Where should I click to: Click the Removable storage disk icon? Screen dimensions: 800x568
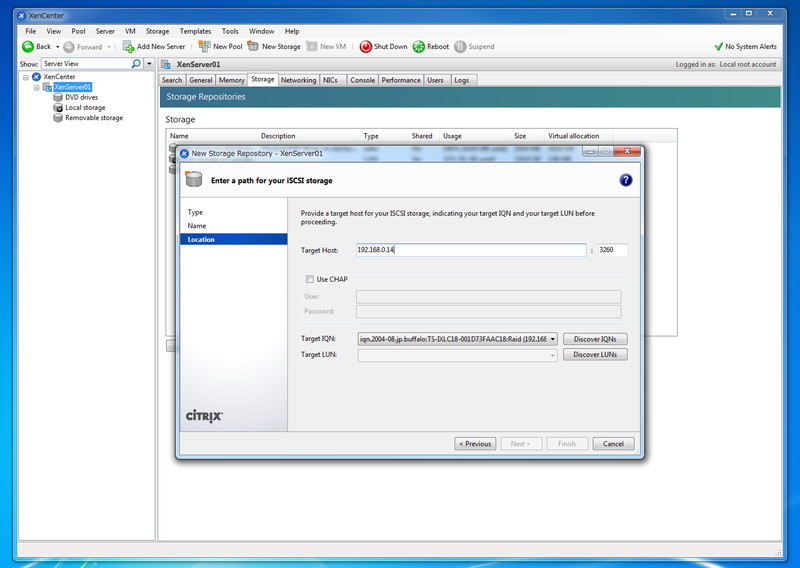58,118
